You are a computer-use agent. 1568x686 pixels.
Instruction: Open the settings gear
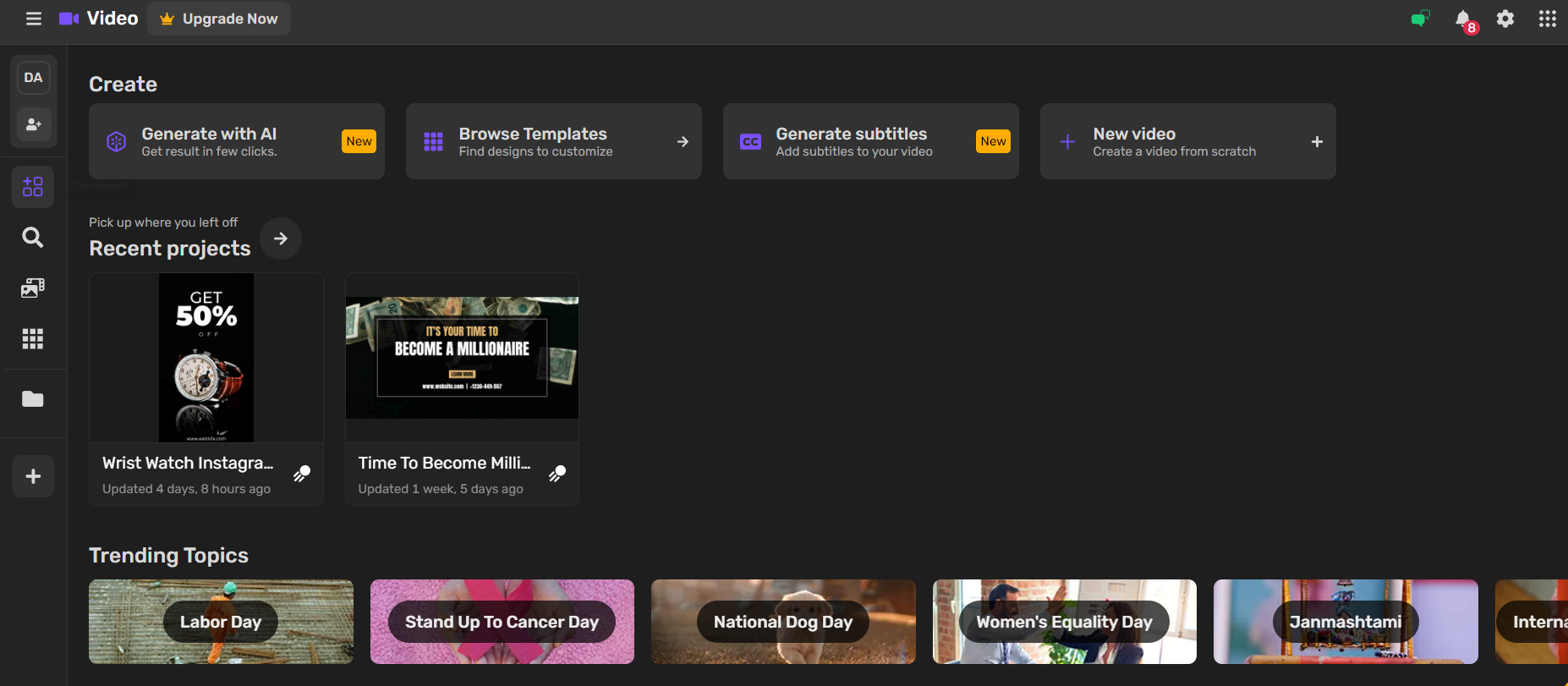click(x=1505, y=19)
